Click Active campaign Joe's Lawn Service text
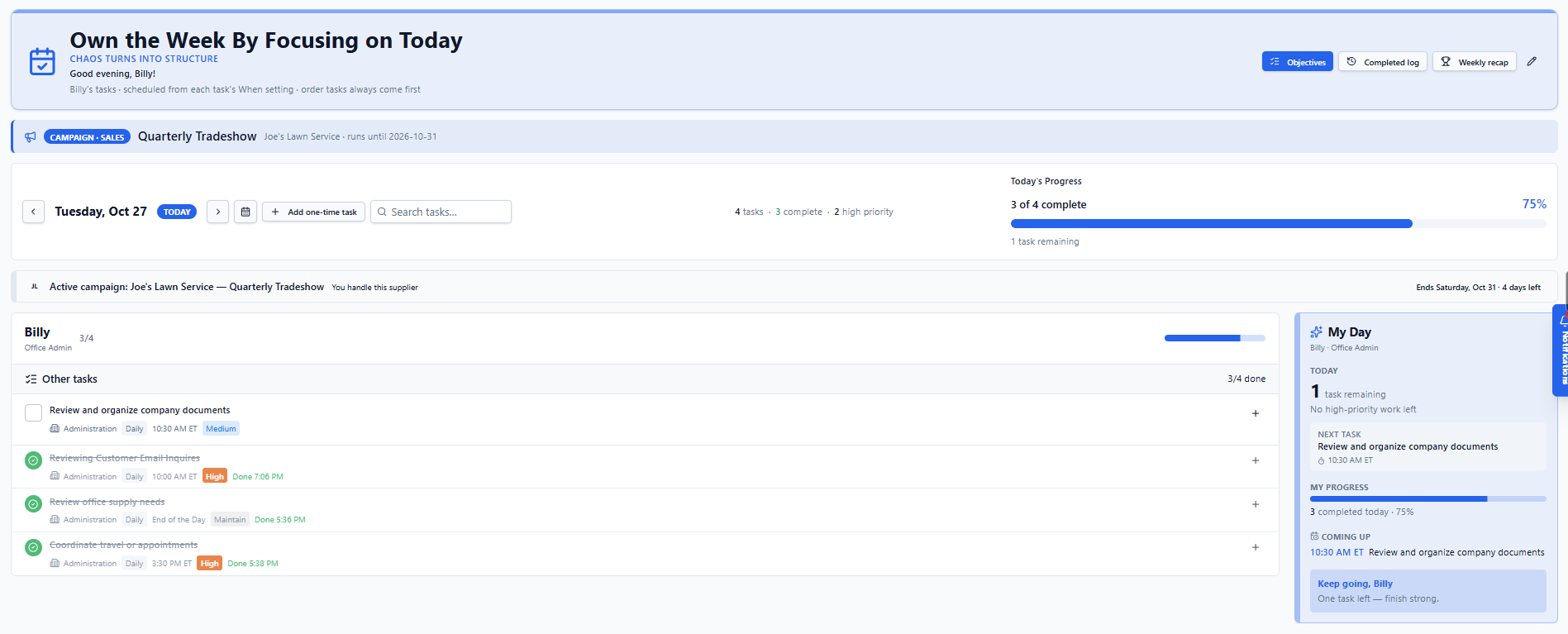Viewport: 1568px width, 634px height. coord(187,287)
